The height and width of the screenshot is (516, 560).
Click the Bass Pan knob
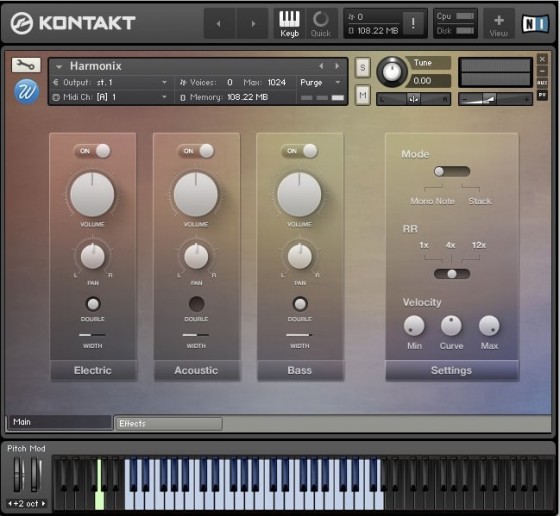point(300,256)
